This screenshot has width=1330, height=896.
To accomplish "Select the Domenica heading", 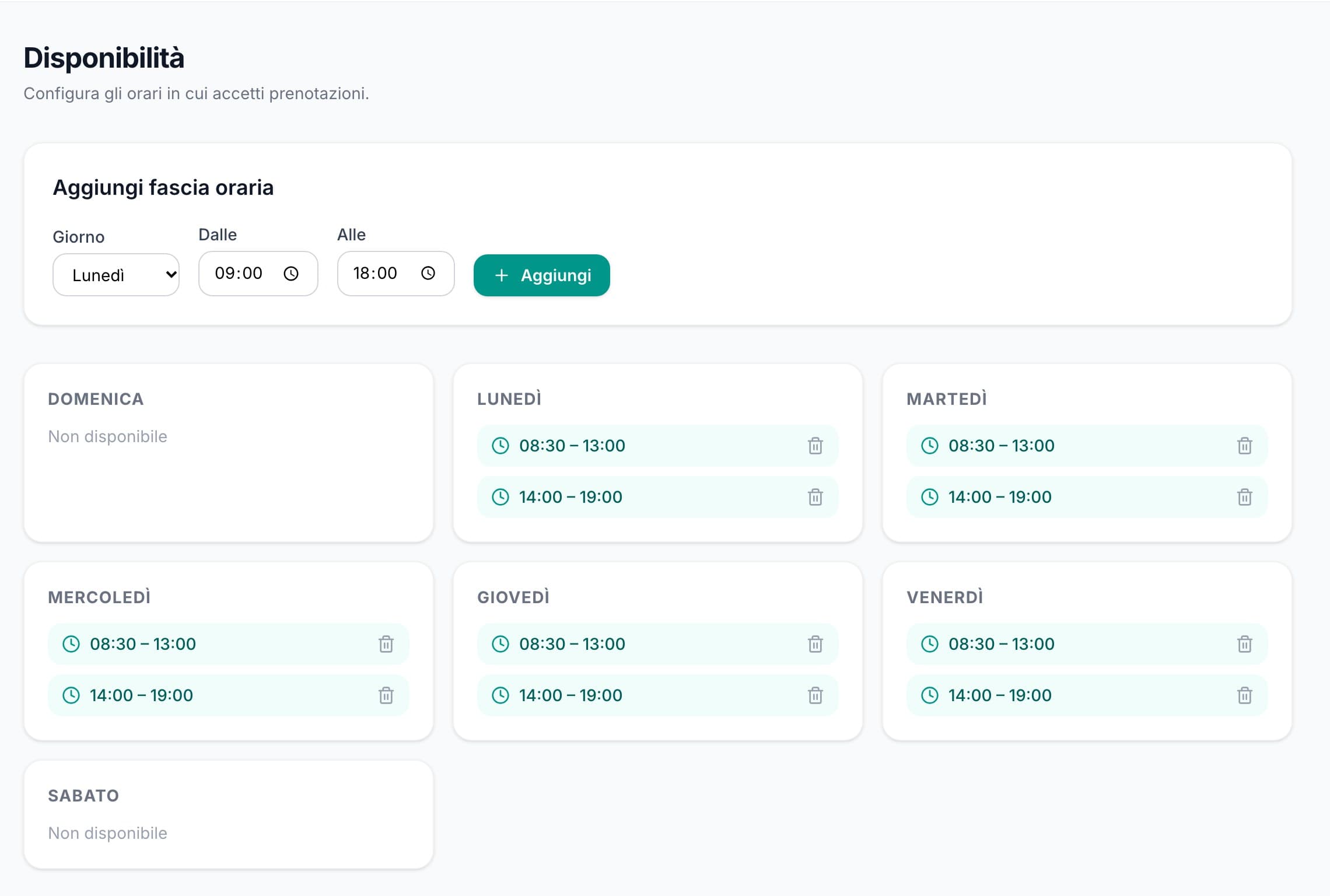I will click(96, 399).
